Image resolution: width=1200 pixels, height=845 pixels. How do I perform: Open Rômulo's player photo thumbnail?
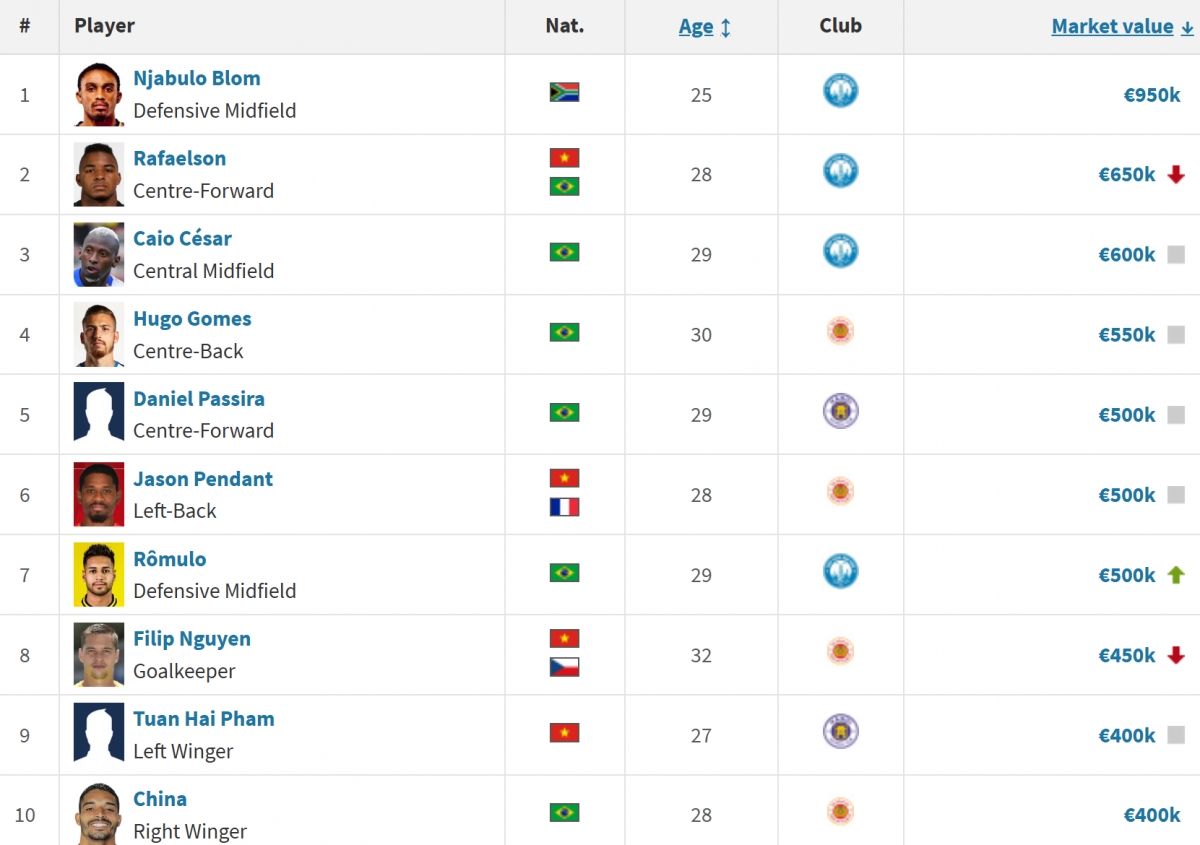click(99, 575)
